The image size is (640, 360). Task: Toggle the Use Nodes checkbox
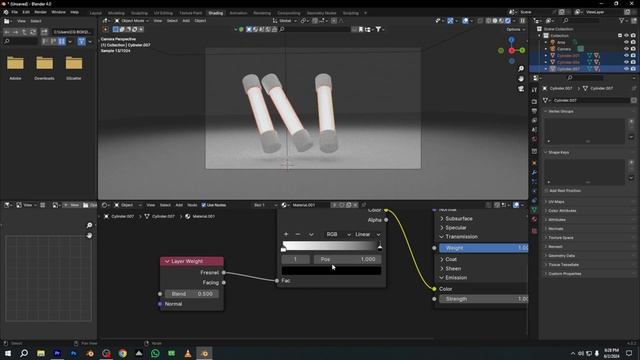[204, 205]
